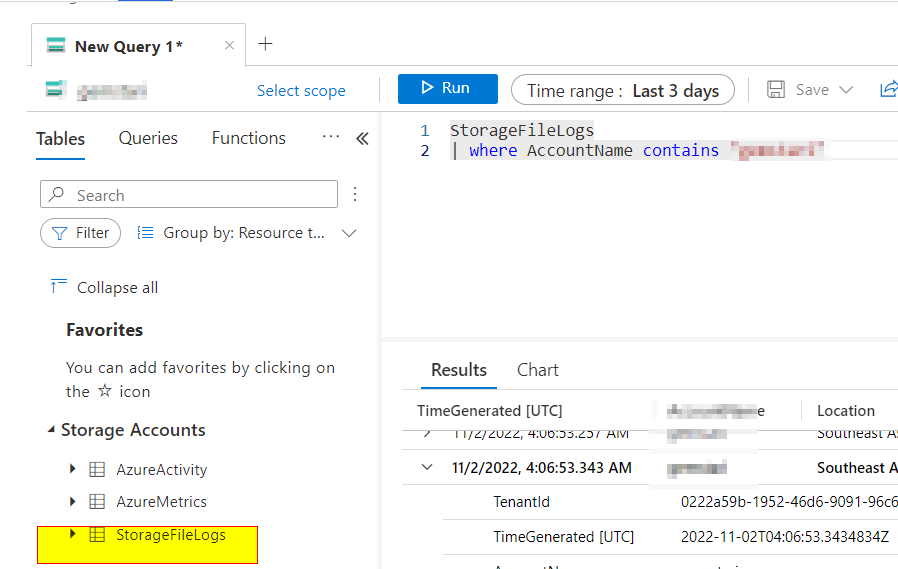Click the 2022-11-02T04:06:53.3434834Z value

(x=785, y=537)
